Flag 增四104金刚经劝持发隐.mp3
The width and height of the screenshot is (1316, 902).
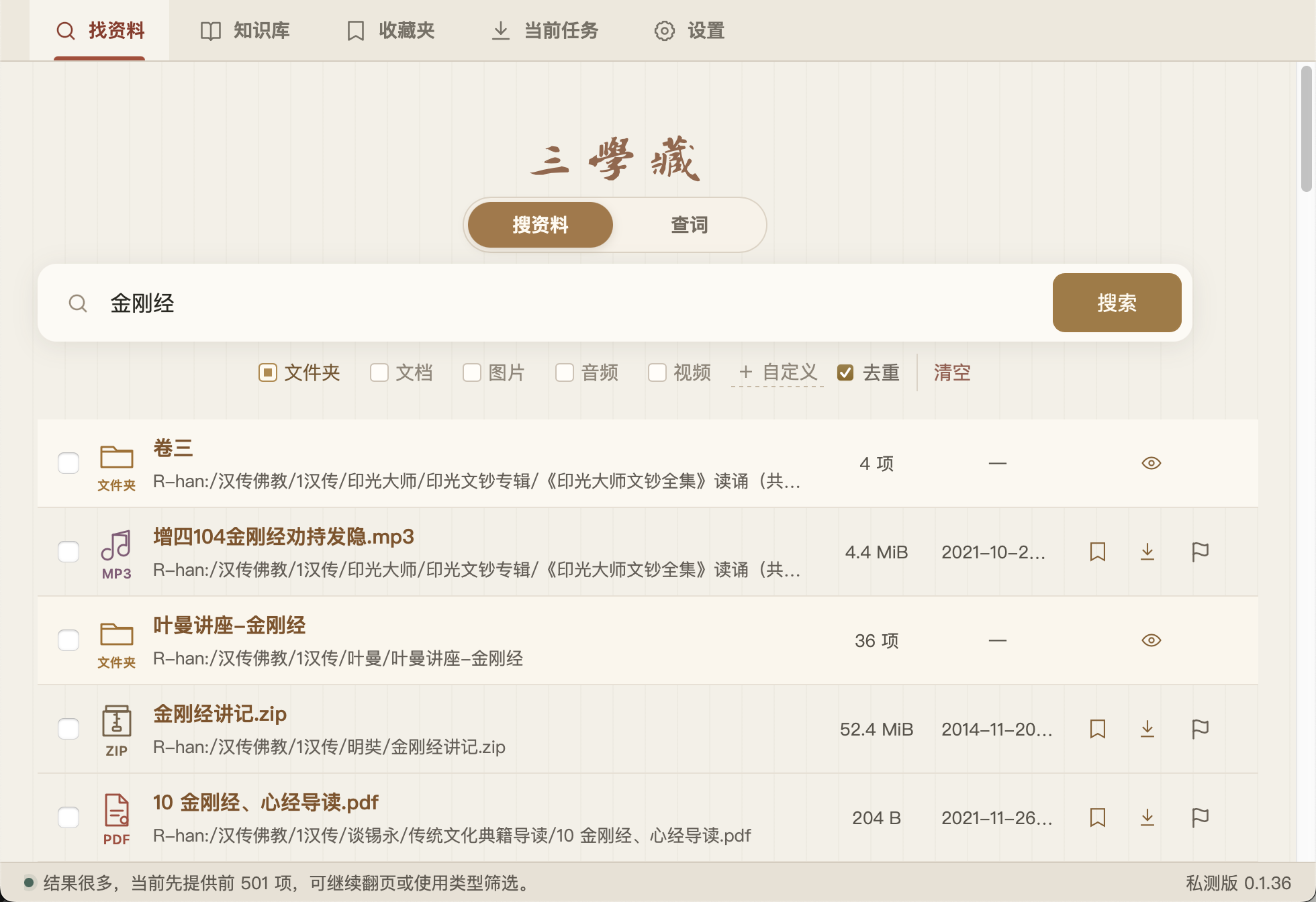click(1200, 552)
